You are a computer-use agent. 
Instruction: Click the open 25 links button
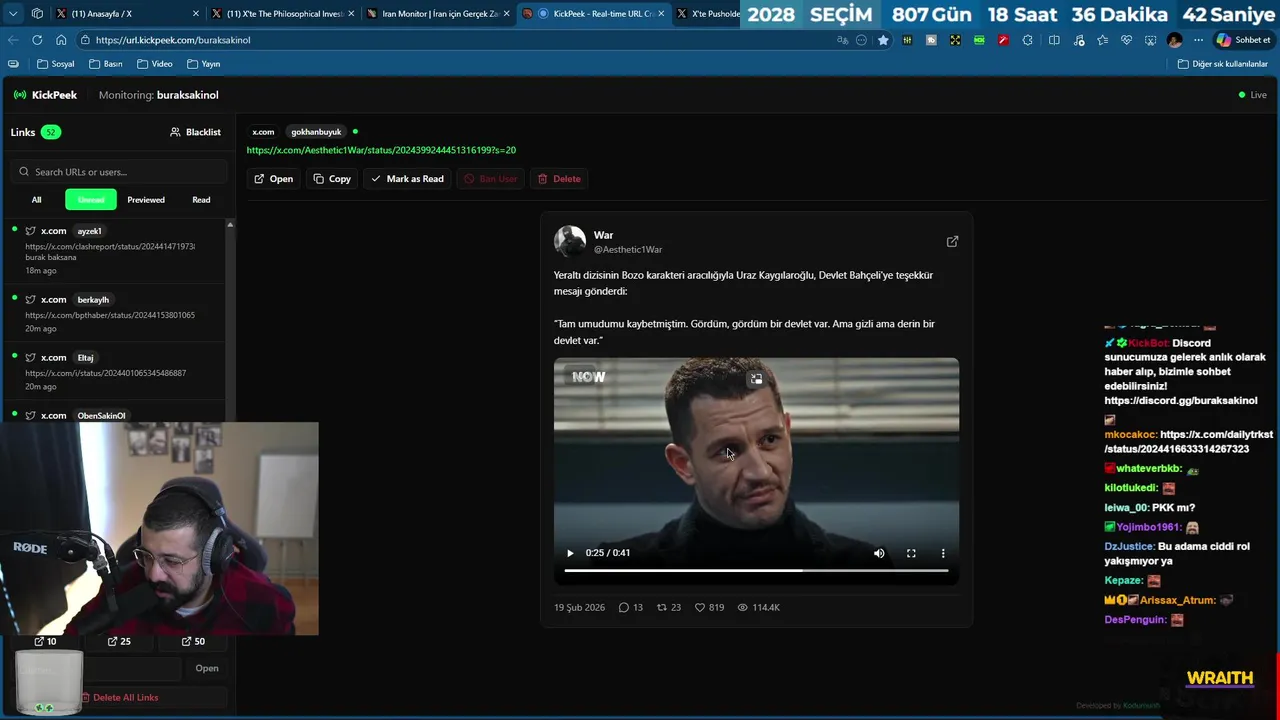coord(119,641)
